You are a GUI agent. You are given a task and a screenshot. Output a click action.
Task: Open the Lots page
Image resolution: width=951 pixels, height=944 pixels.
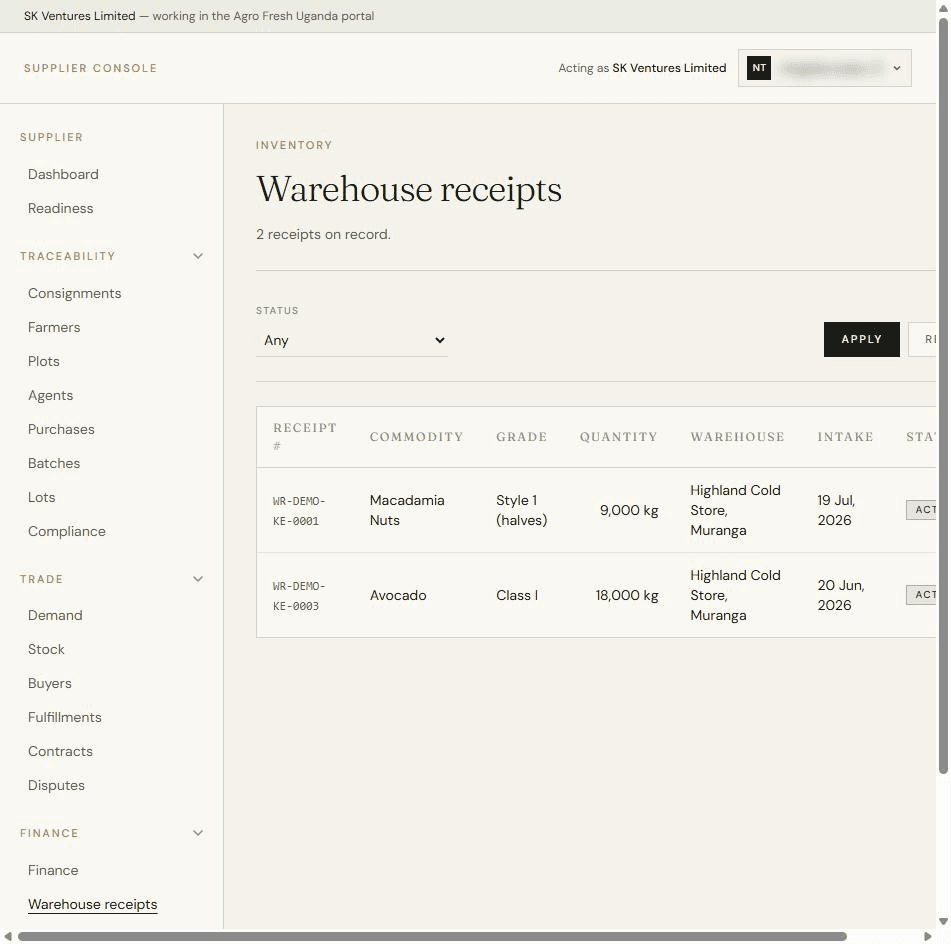(41, 497)
